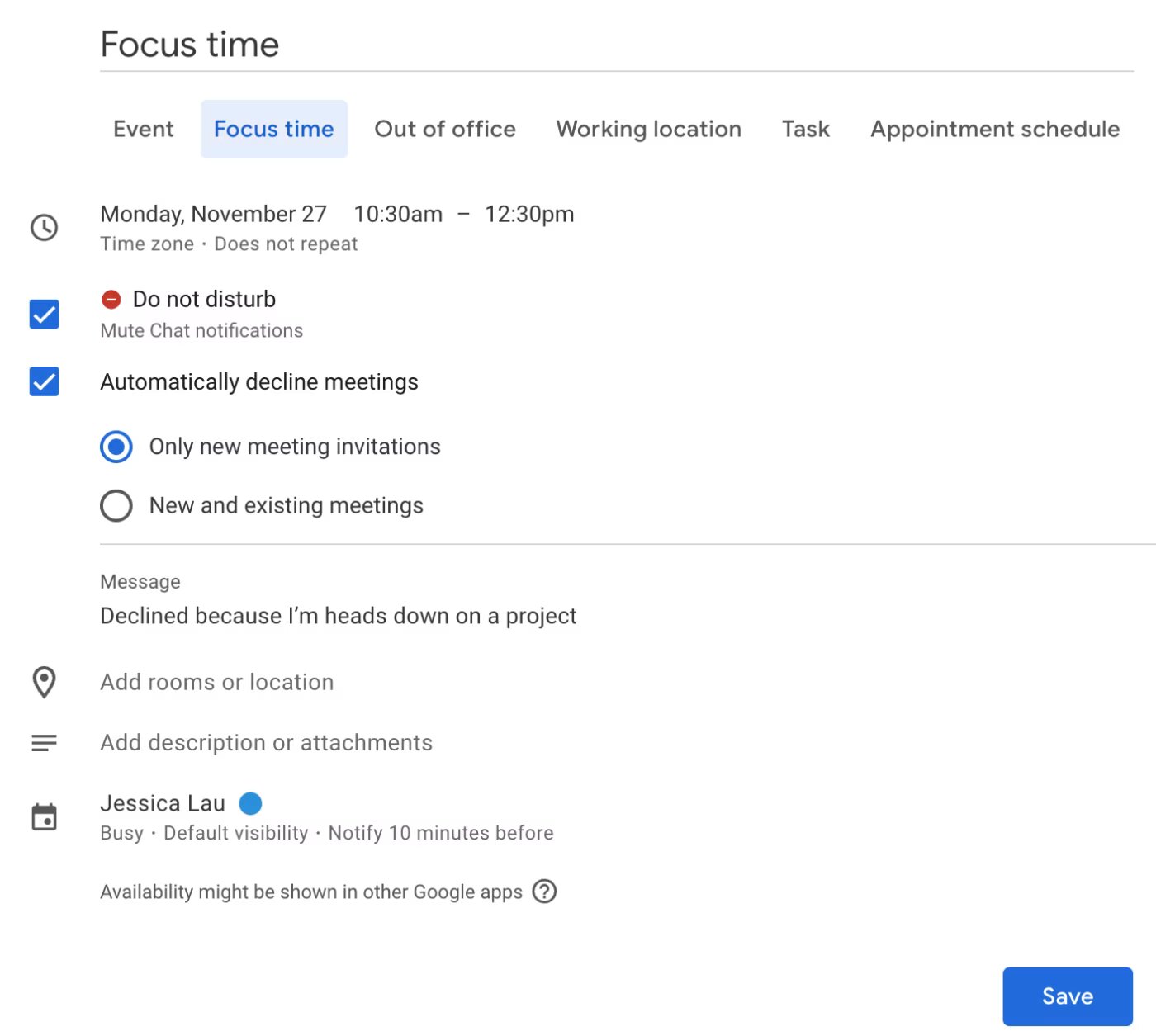Click the location pin icon

[44, 682]
